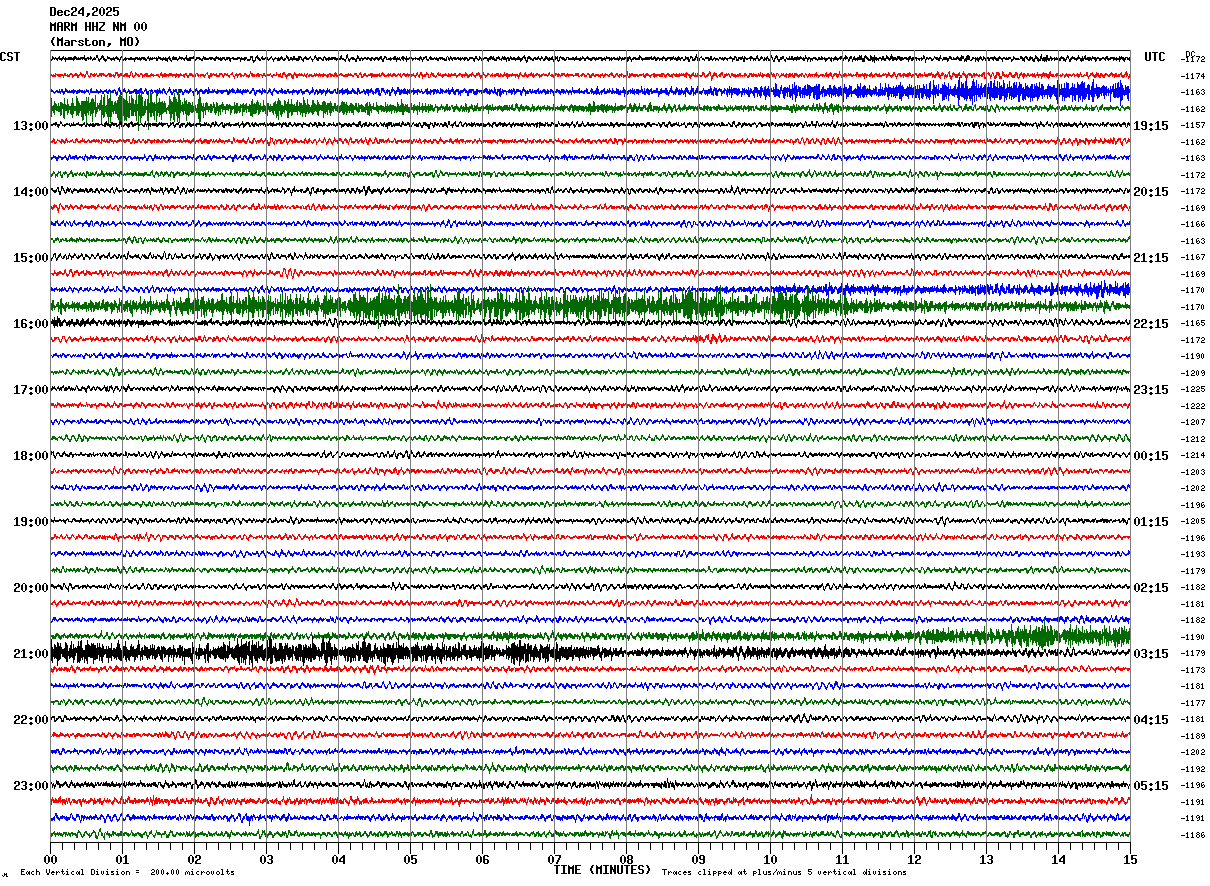Click the MARM HHZ NM 00 station label
Screen dimensions: 1210x886
99,27
